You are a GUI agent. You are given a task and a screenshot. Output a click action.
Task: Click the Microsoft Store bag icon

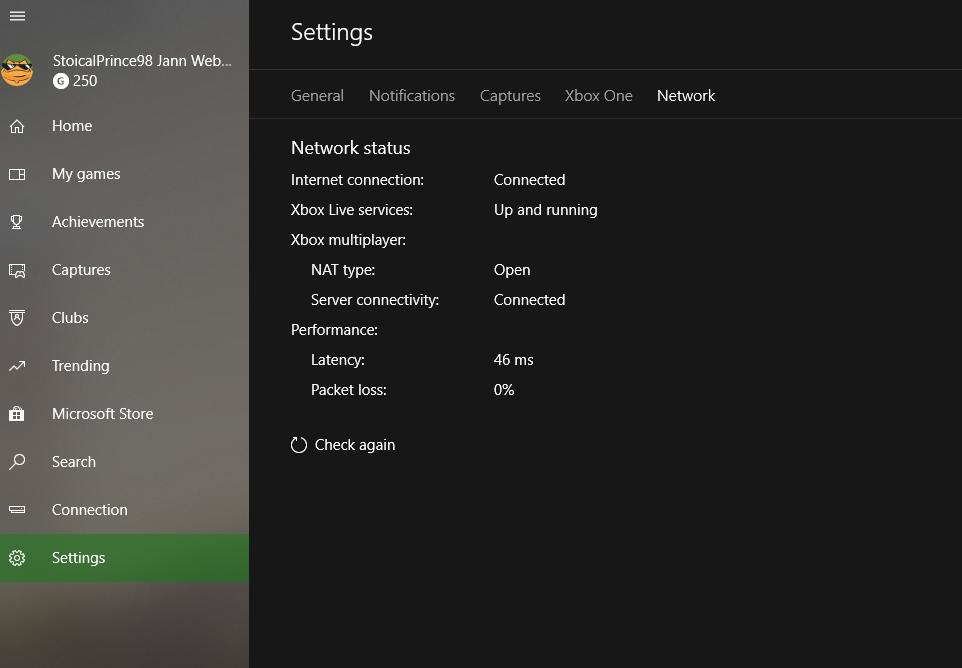click(x=17, y=414)
